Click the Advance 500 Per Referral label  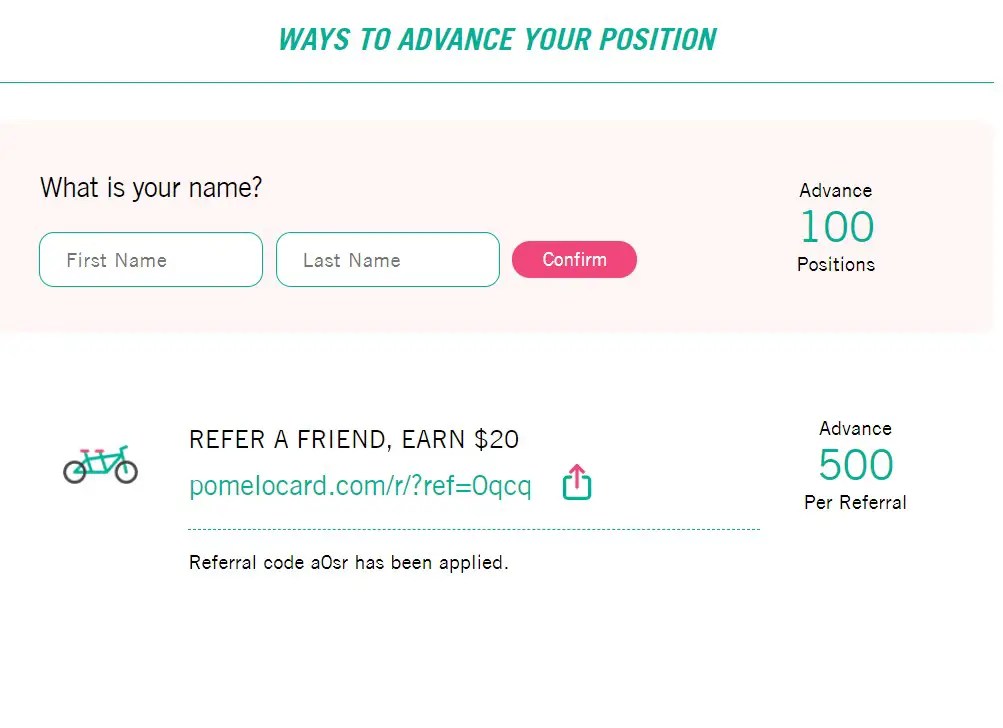(x=855, y=428)
